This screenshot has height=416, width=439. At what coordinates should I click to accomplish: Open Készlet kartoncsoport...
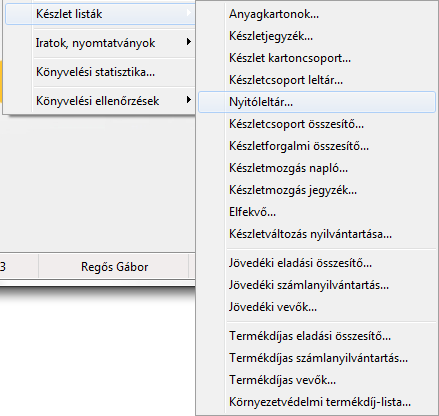point(317,58)
